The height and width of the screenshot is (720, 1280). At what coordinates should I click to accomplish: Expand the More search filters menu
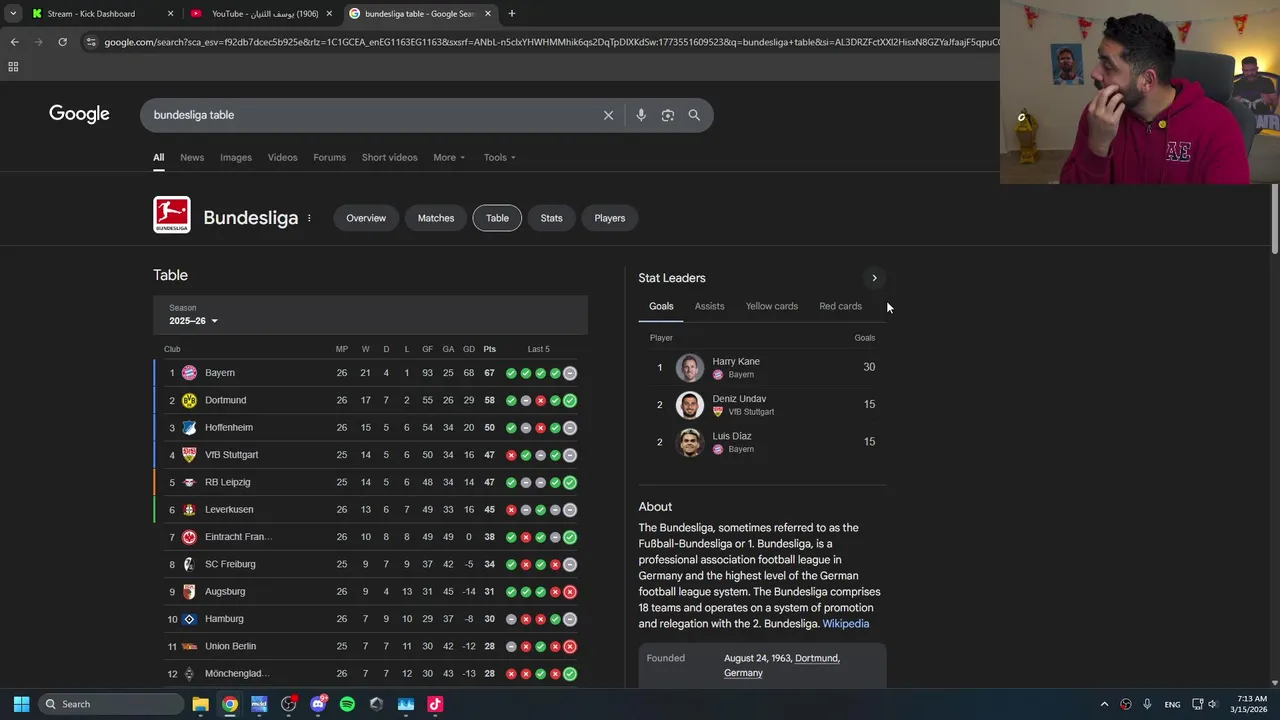(449, 157)
